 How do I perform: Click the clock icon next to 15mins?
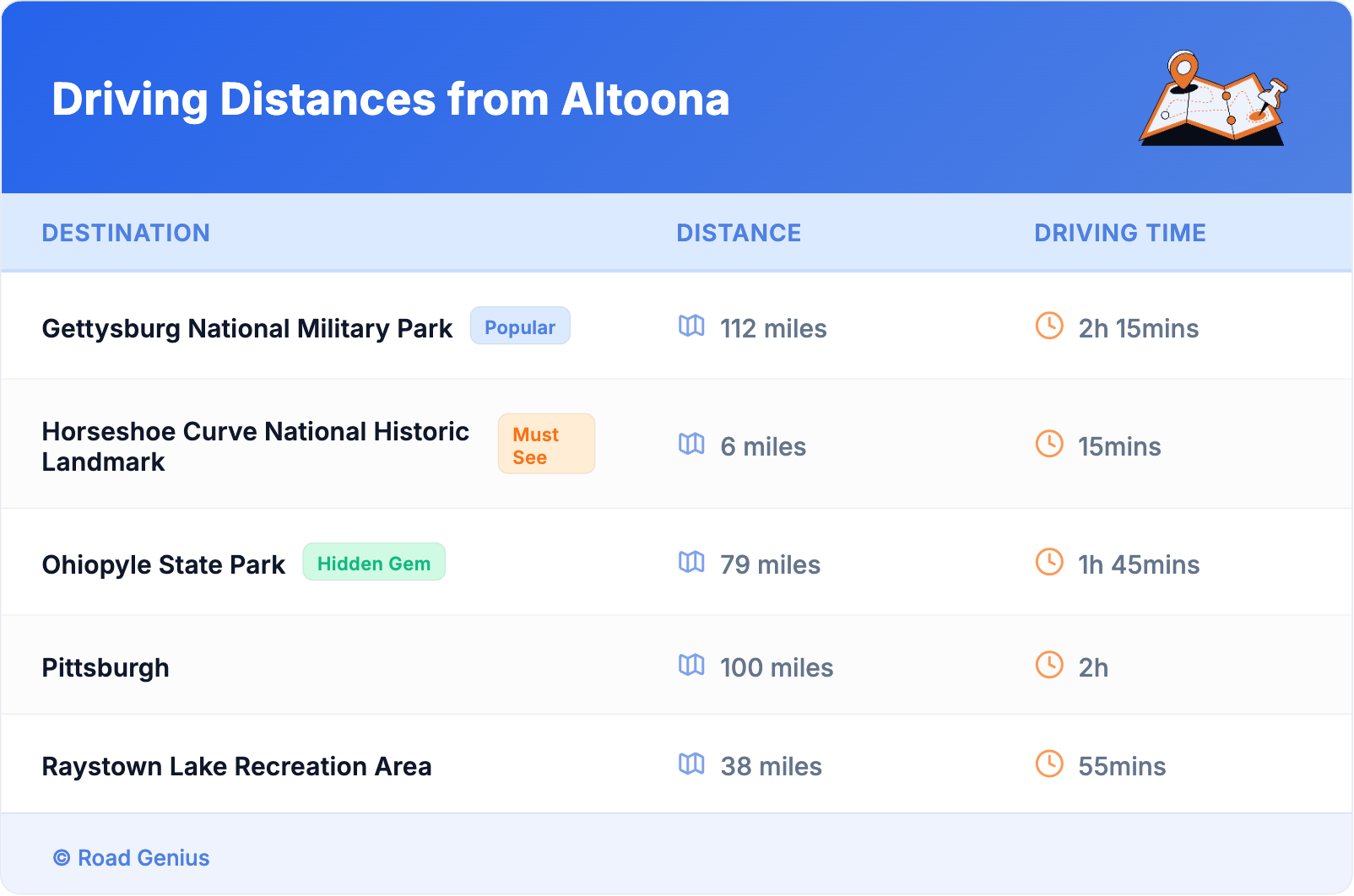click(1049, 444)
